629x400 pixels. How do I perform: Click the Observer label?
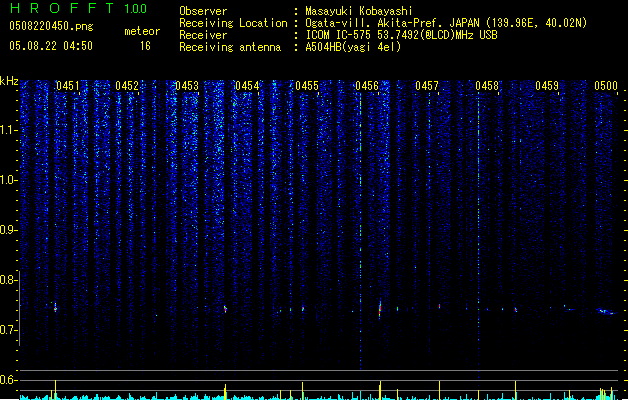(203, 11)
